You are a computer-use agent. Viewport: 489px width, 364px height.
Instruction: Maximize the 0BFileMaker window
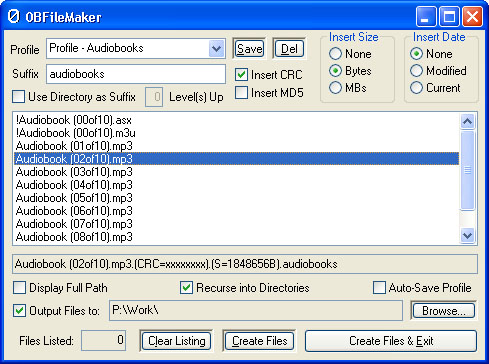click(x=449, y=17)
